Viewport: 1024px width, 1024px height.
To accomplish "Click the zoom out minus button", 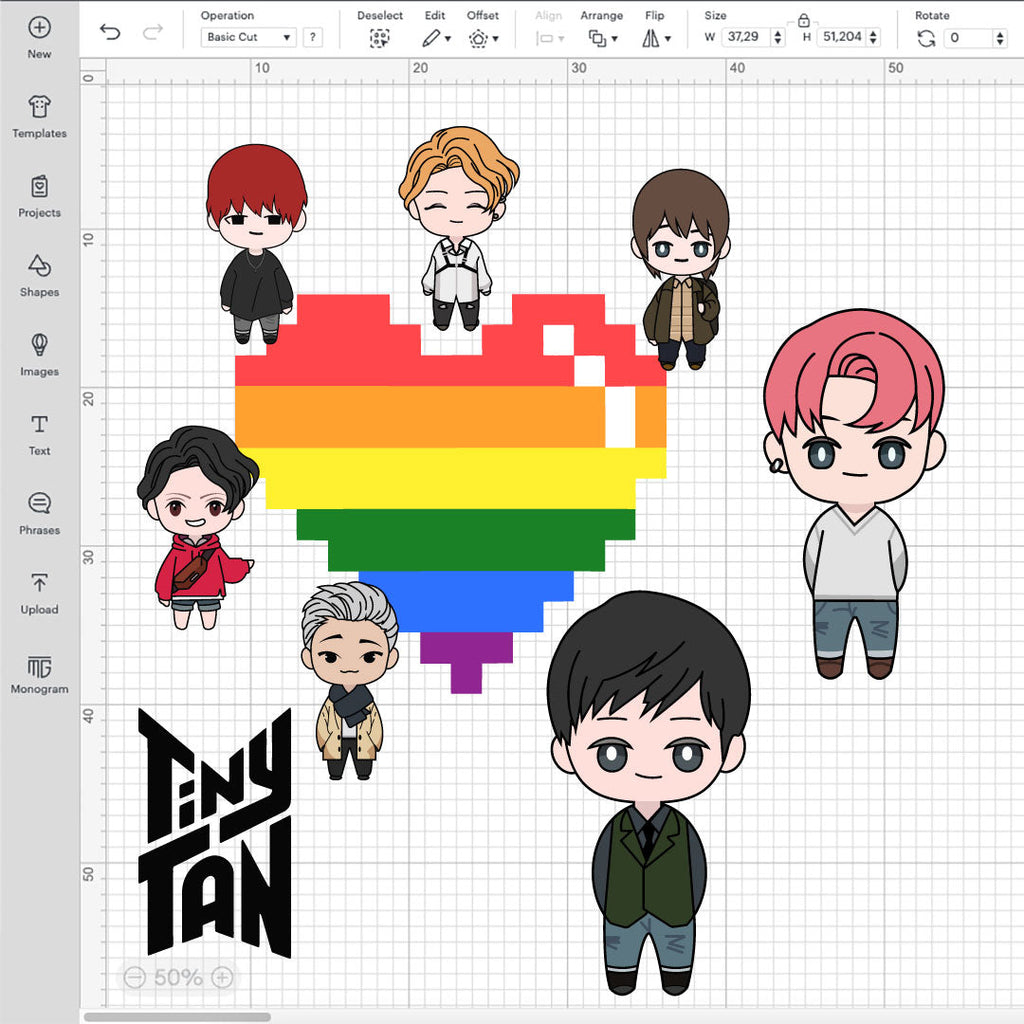I will [x=135, y=977].
